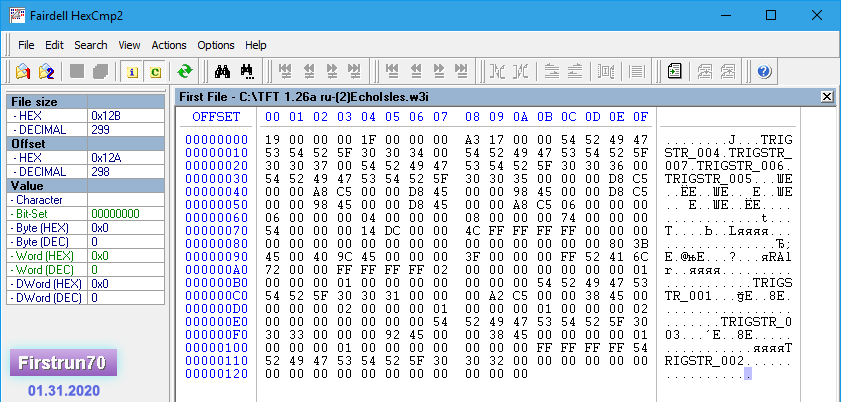This screenshot has width=841, height=402.
Task: Open the Actions menu
Action: (169, 45)
